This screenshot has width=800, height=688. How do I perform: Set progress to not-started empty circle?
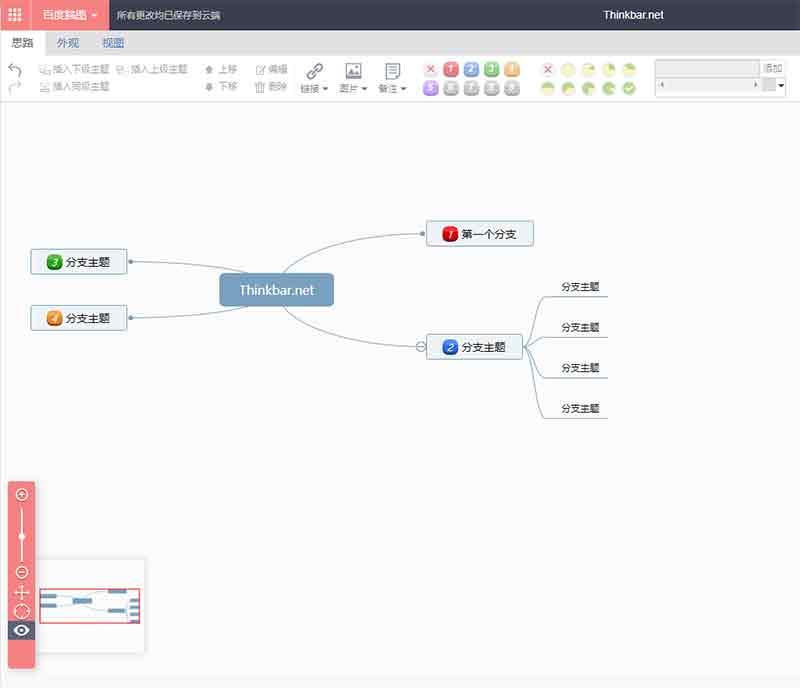pyautogui.click(x=568, y=69)
